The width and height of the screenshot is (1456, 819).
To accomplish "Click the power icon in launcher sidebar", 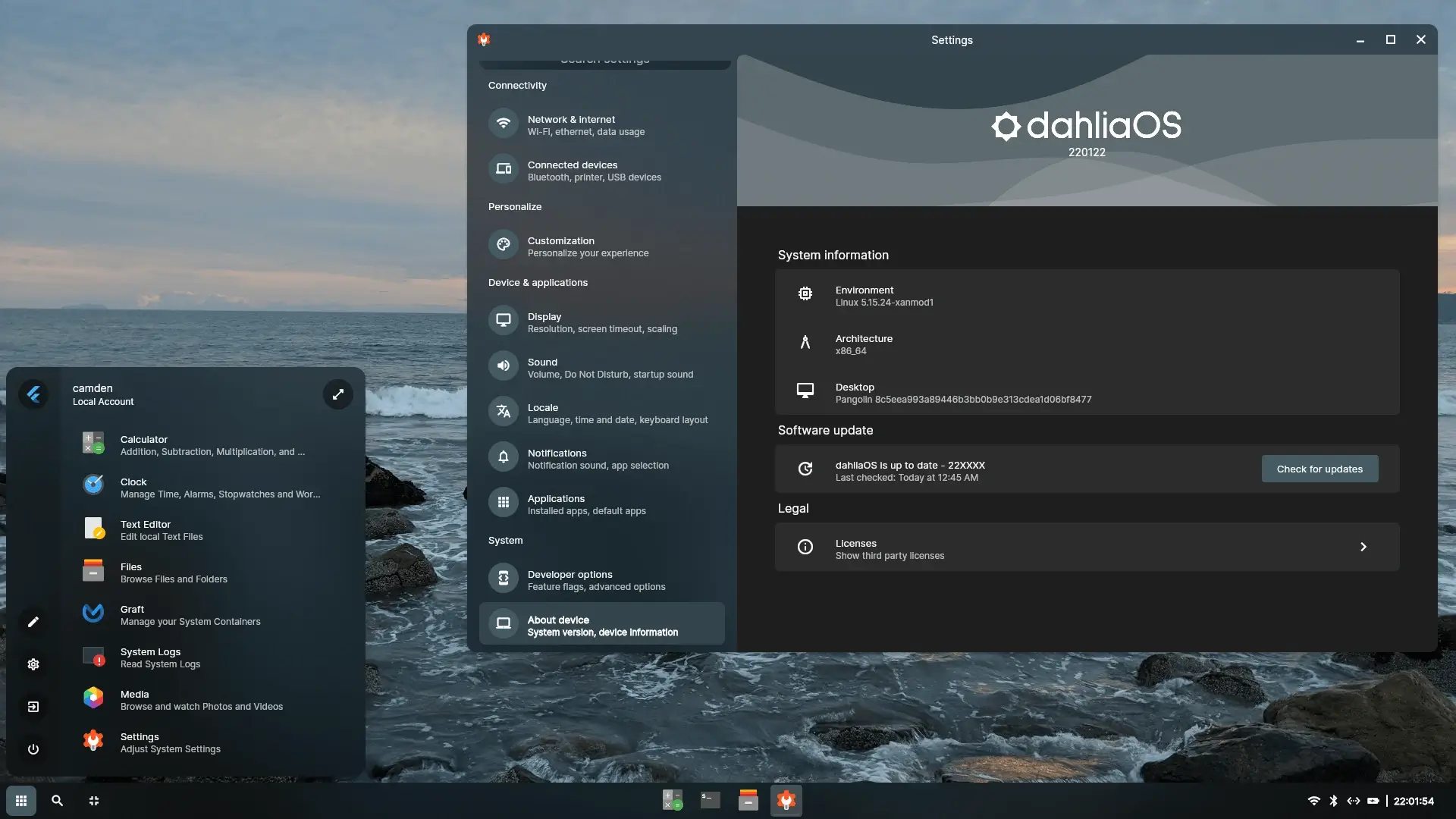I will point(33,749).
